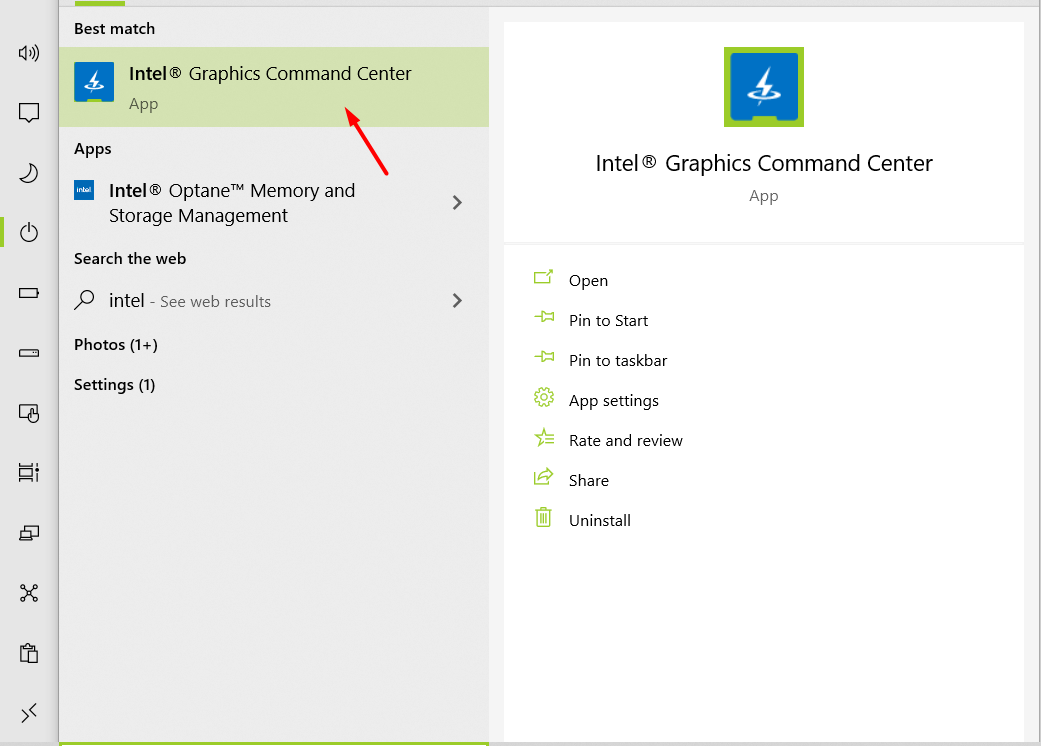
Task: Click the speaker volume icon in sidebar
Action: [29, 53]
